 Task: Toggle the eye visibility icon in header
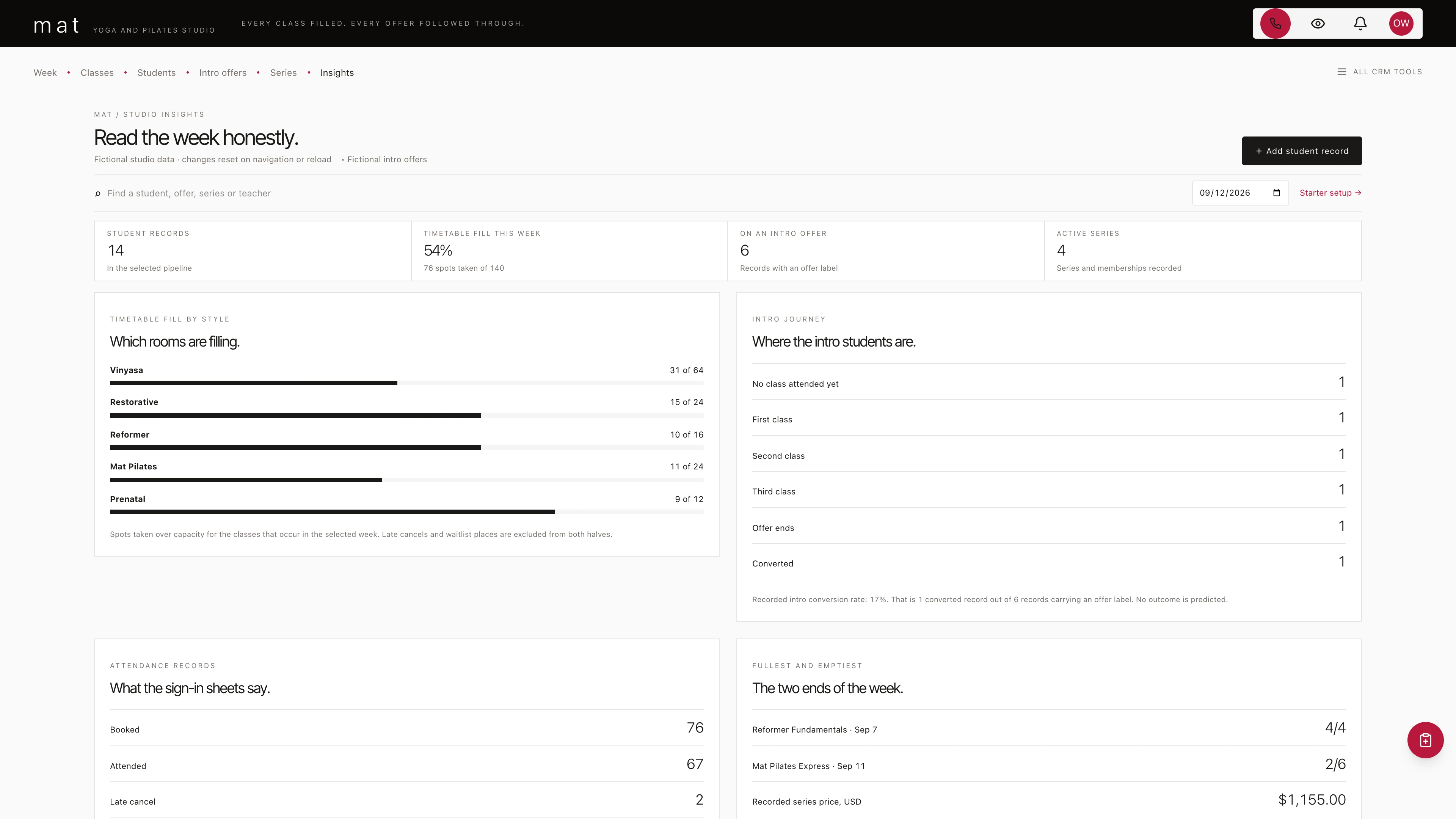click(x=1318, y=23)
